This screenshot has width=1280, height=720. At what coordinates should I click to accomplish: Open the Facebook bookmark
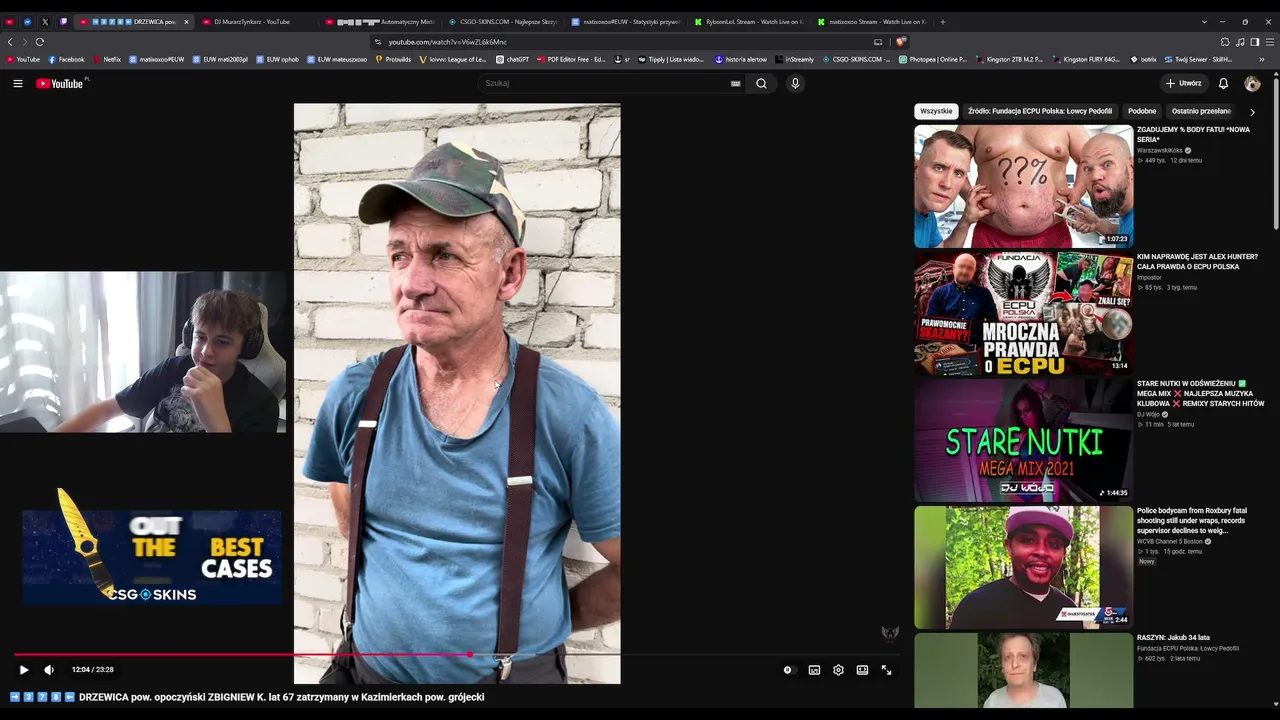pyautogui.click(x=66, y=59)
